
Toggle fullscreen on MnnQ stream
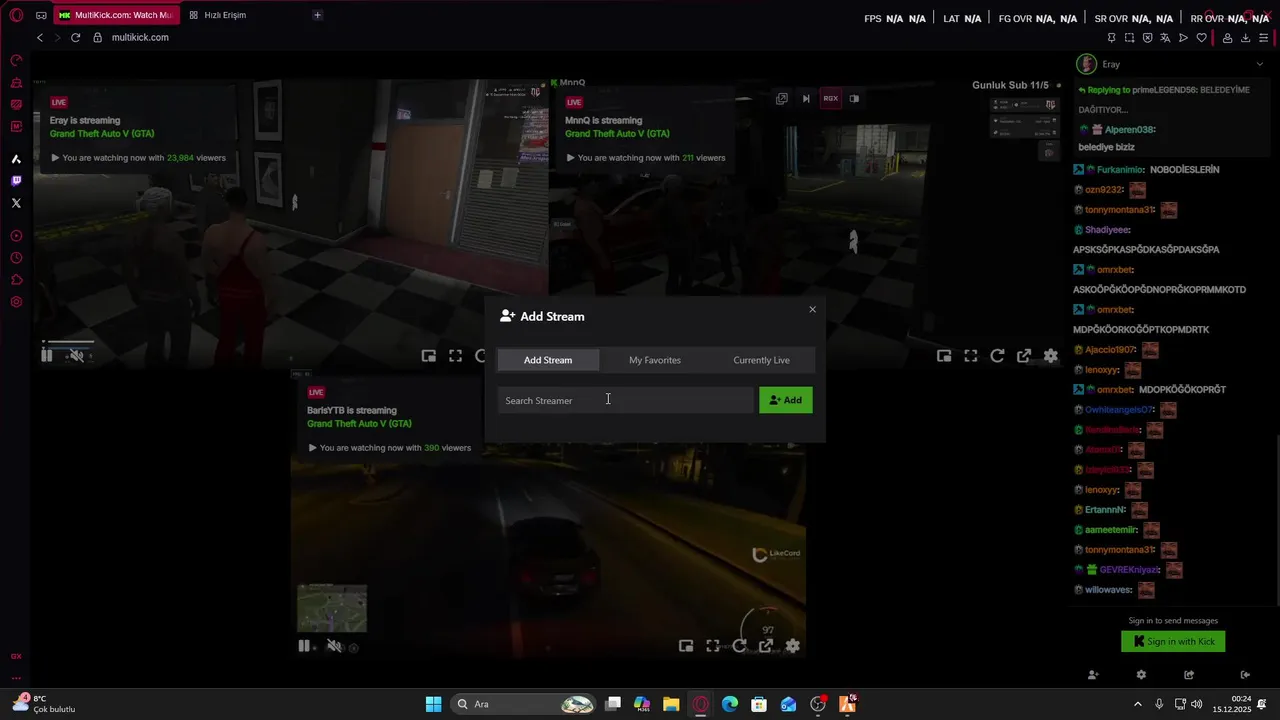point(970,356)
